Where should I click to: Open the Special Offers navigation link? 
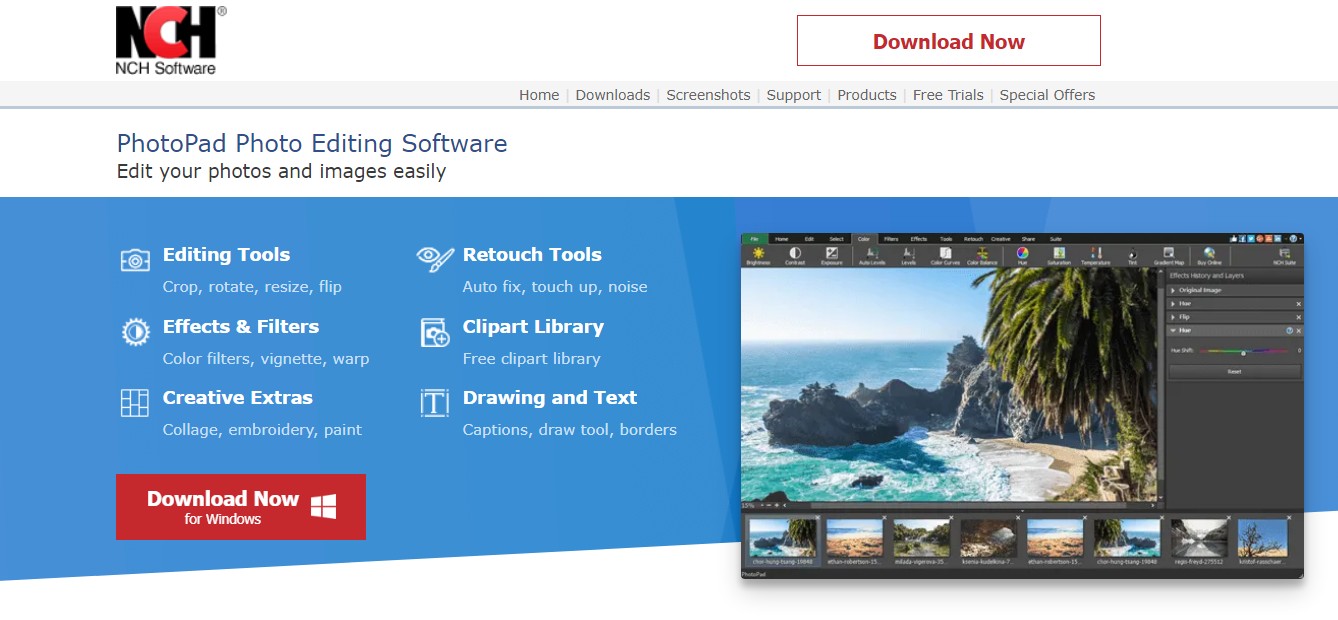[x=1047, y=95]
